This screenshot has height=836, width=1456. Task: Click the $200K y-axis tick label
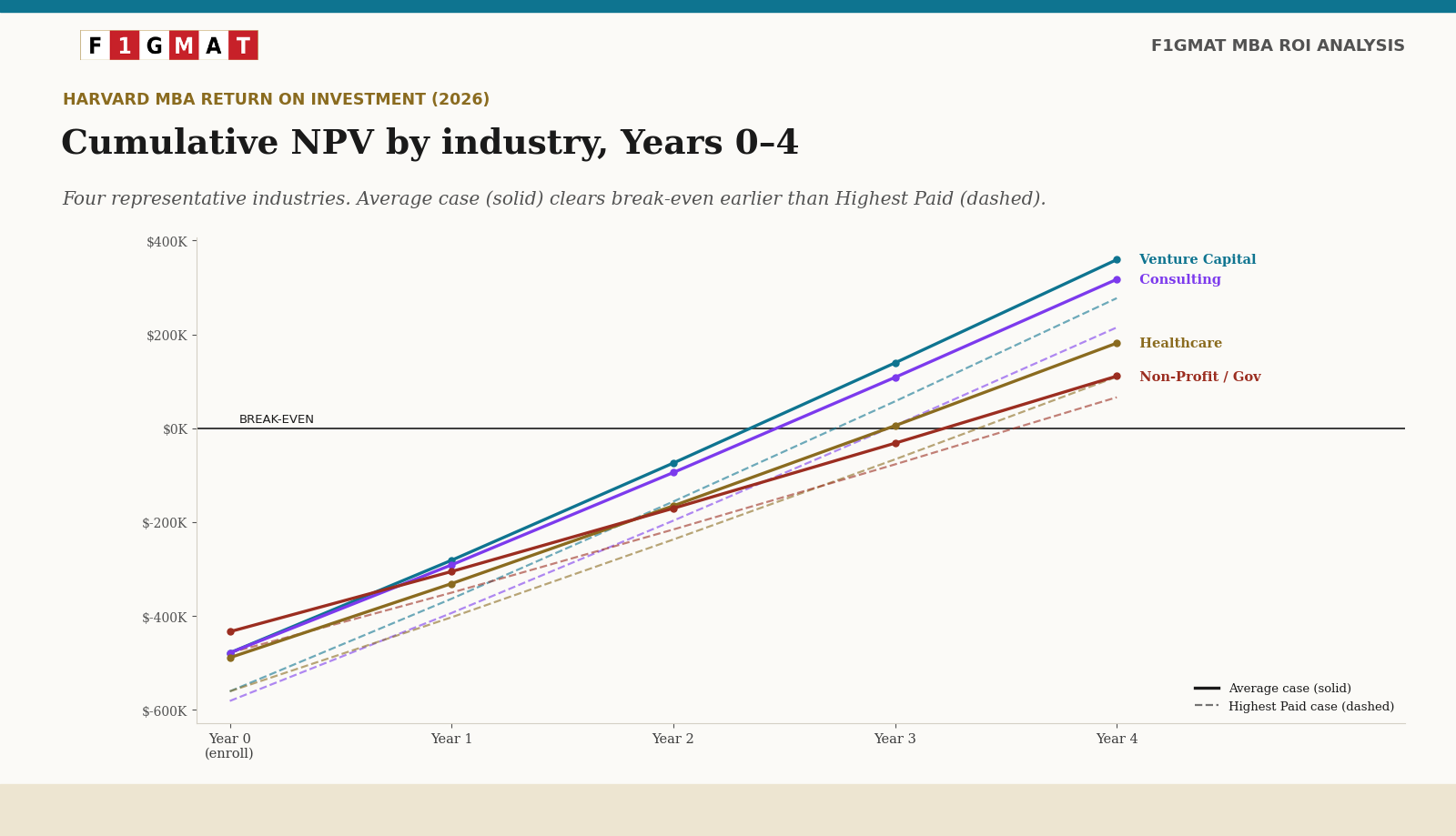click(167, 336)
